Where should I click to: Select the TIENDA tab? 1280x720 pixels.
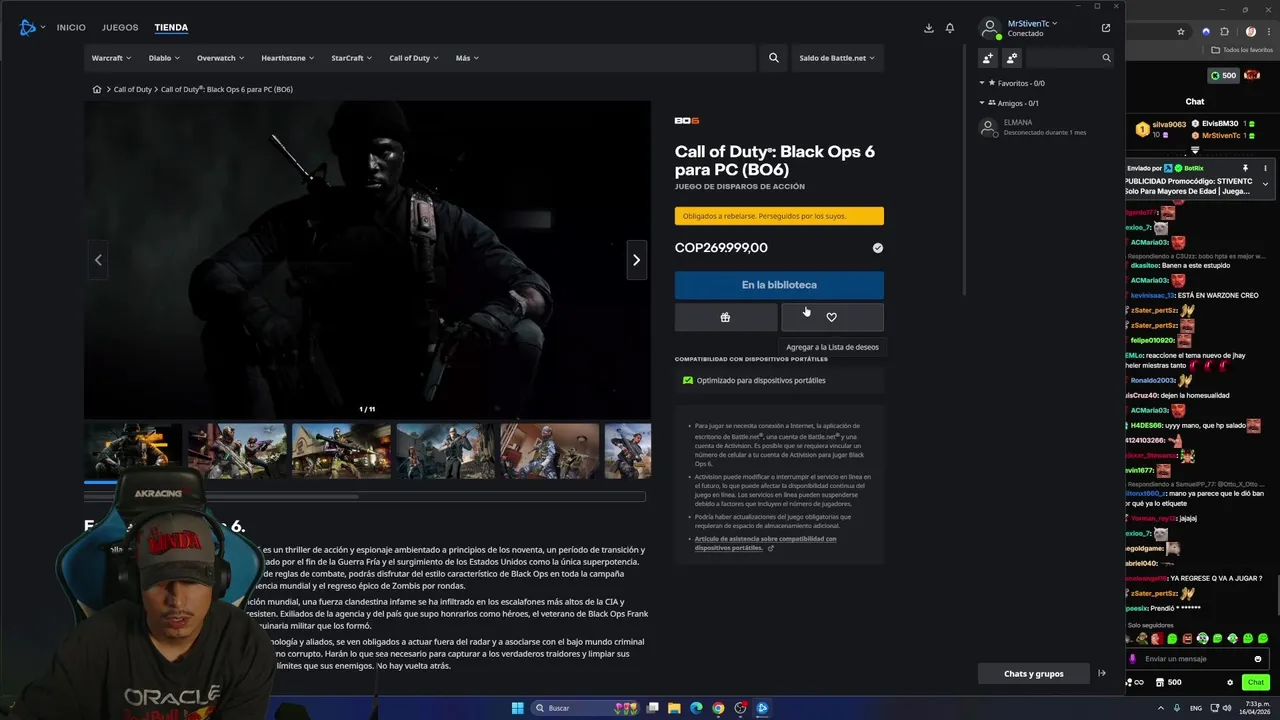(x=171, y=27)
